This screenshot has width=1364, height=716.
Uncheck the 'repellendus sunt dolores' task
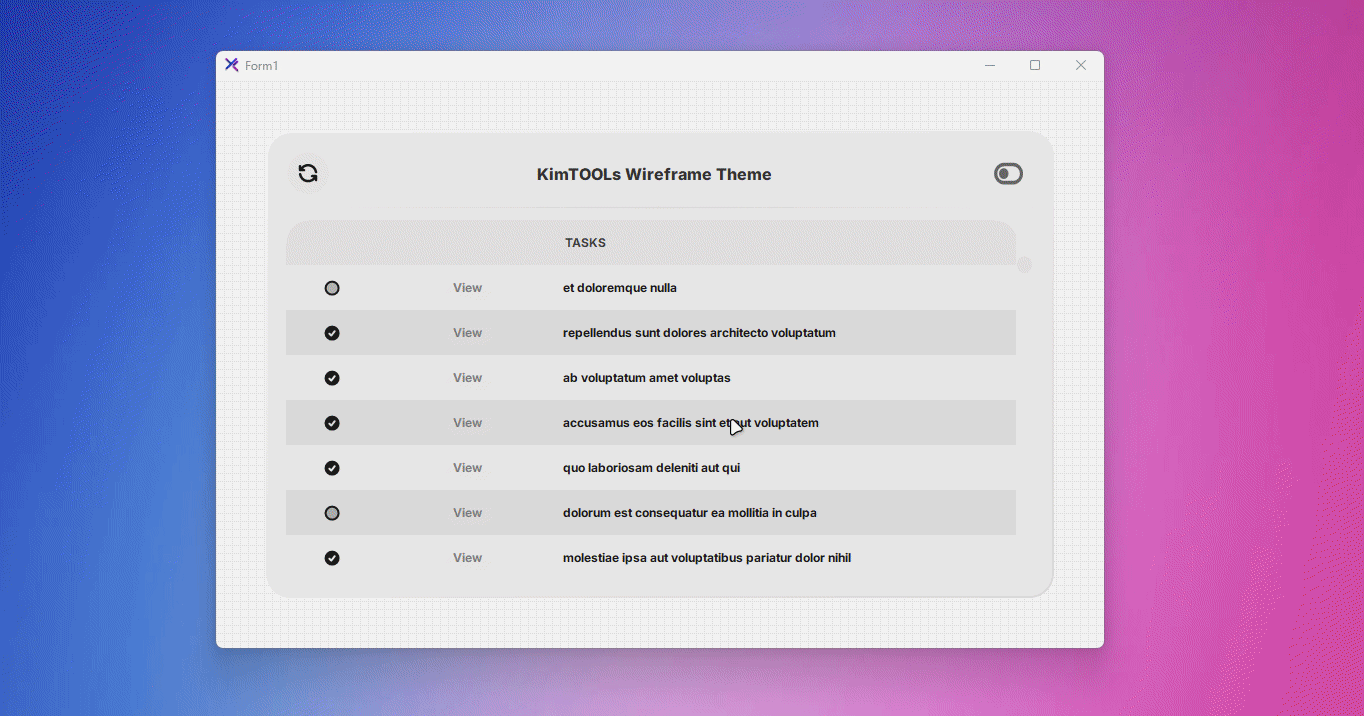pos(332,333)
